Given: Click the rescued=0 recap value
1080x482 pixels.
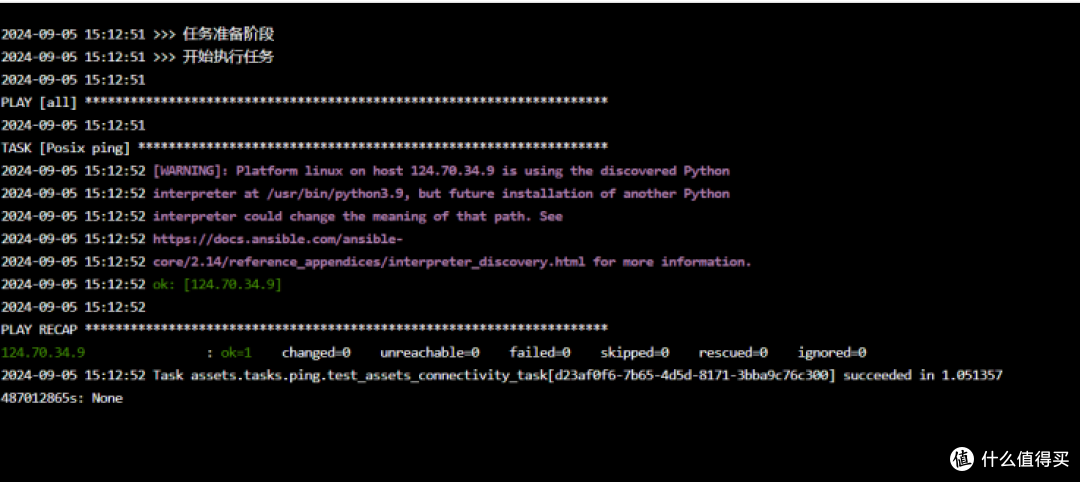Looking at the screenshot, I should point(733,353).
